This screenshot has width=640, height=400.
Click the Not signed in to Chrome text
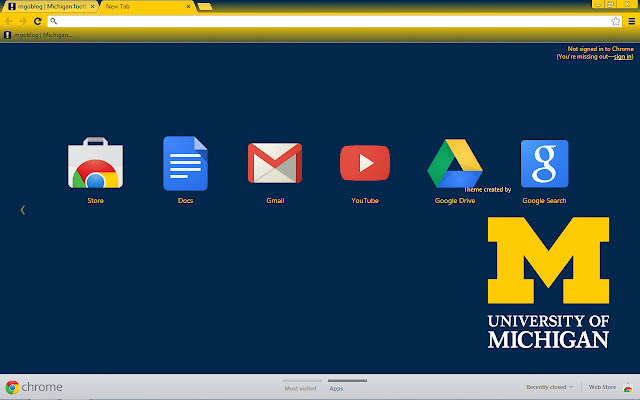tap(600, 49)
